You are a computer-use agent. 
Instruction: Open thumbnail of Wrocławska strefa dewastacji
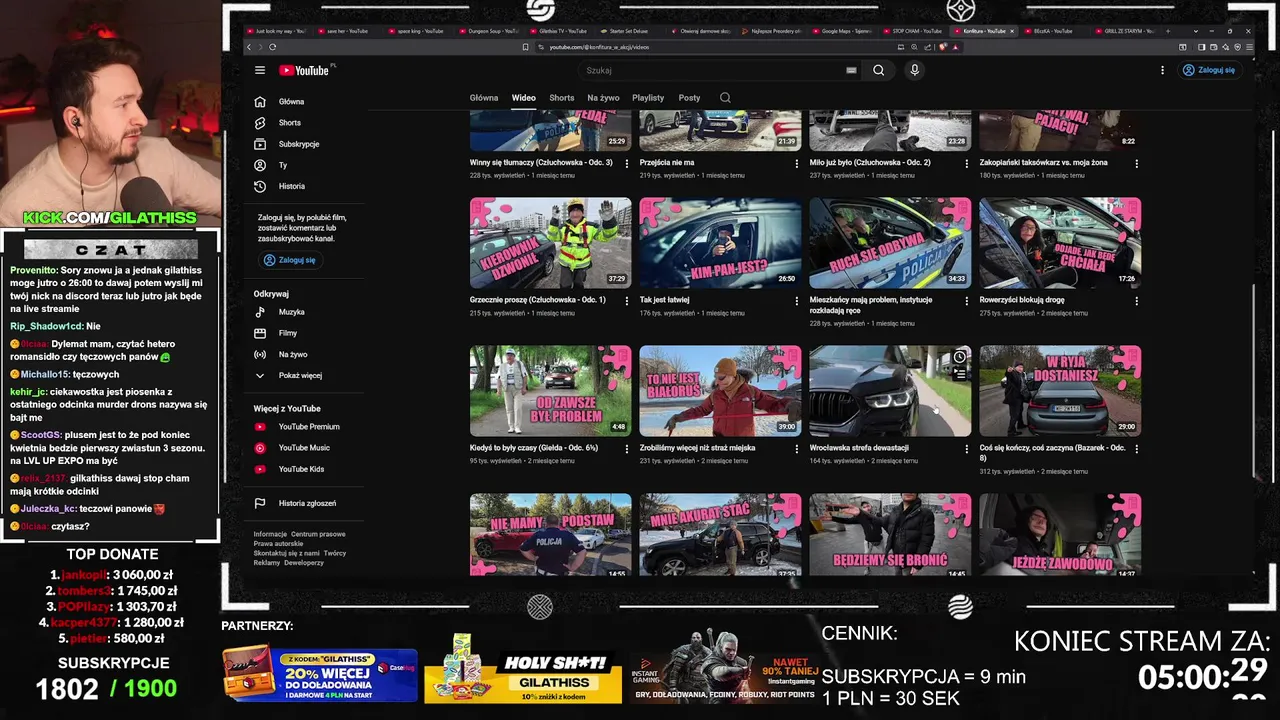(890, 391)
